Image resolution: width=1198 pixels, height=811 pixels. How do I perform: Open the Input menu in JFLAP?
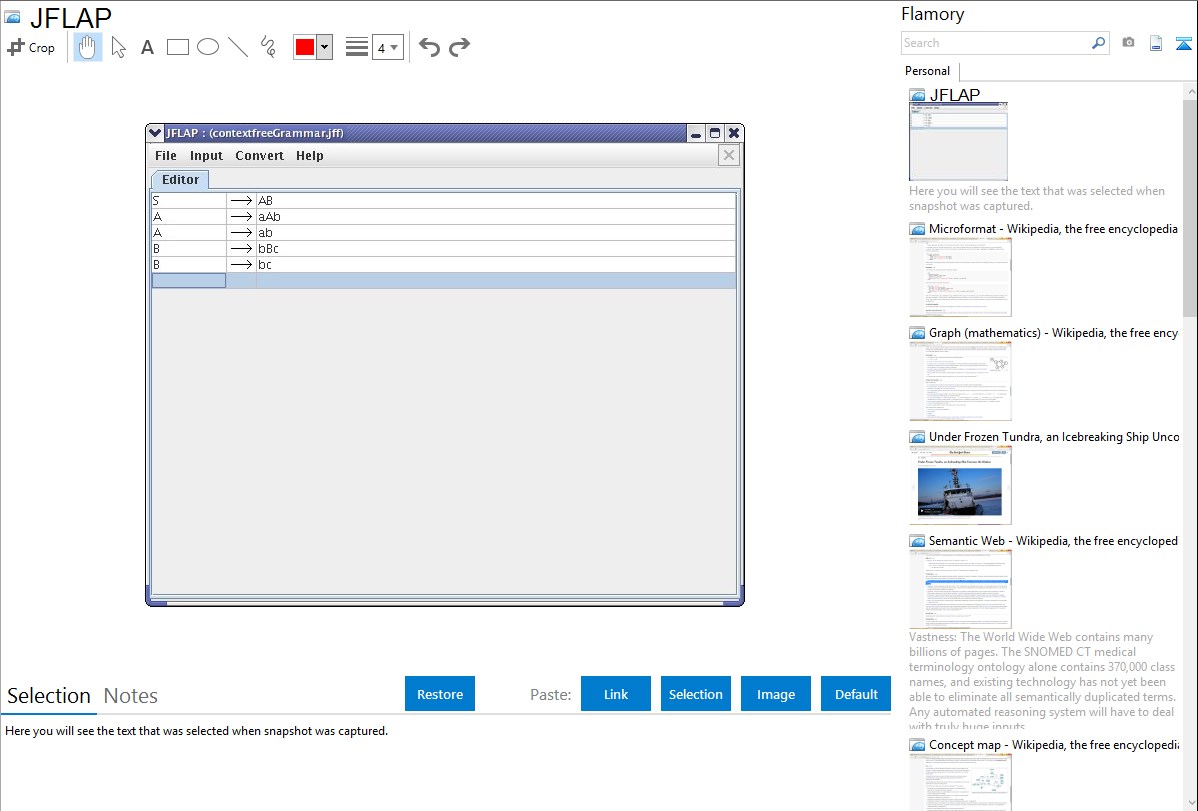pyautogui.click(x=206, y=156)
